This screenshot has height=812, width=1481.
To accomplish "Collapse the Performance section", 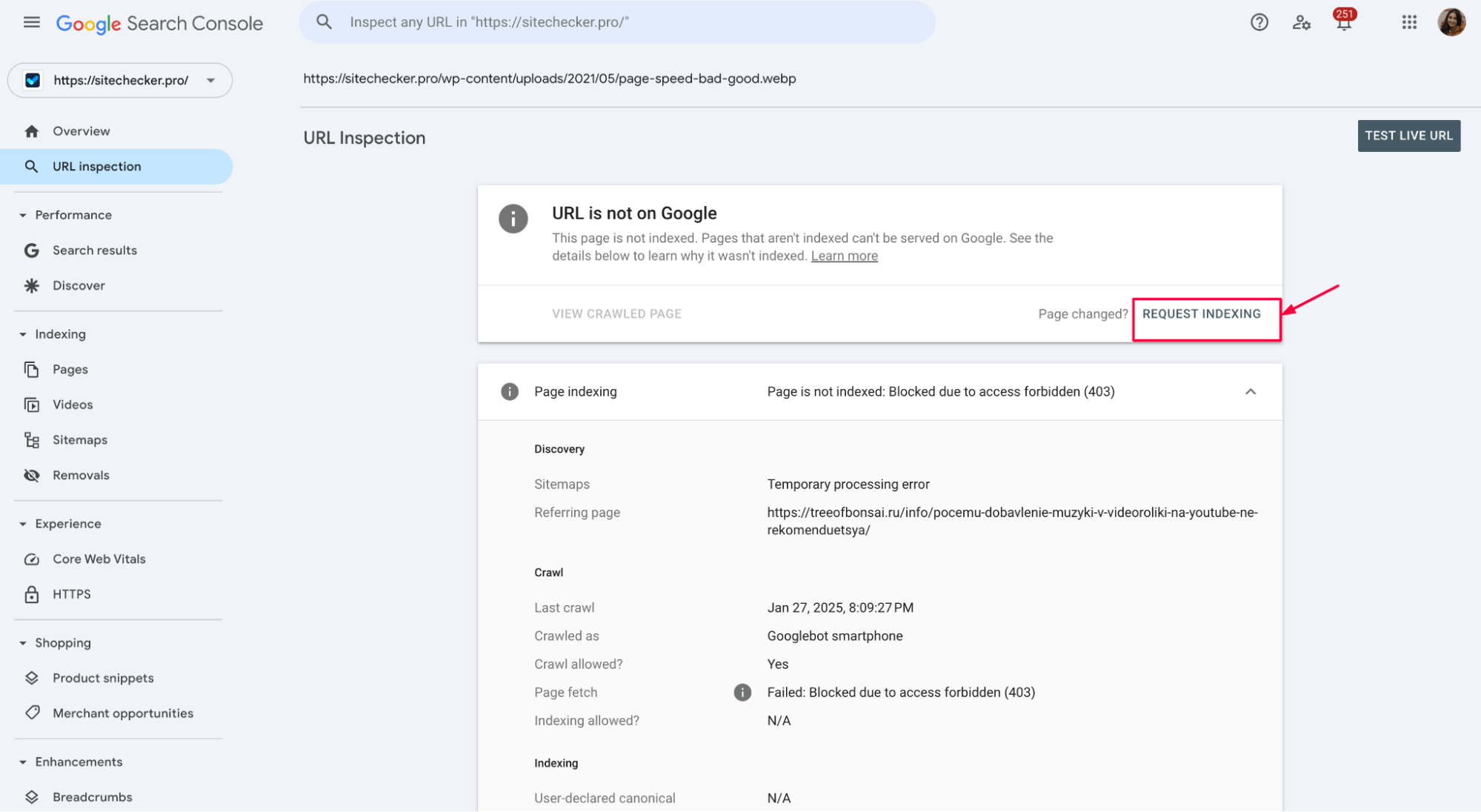I will point(22,215).
